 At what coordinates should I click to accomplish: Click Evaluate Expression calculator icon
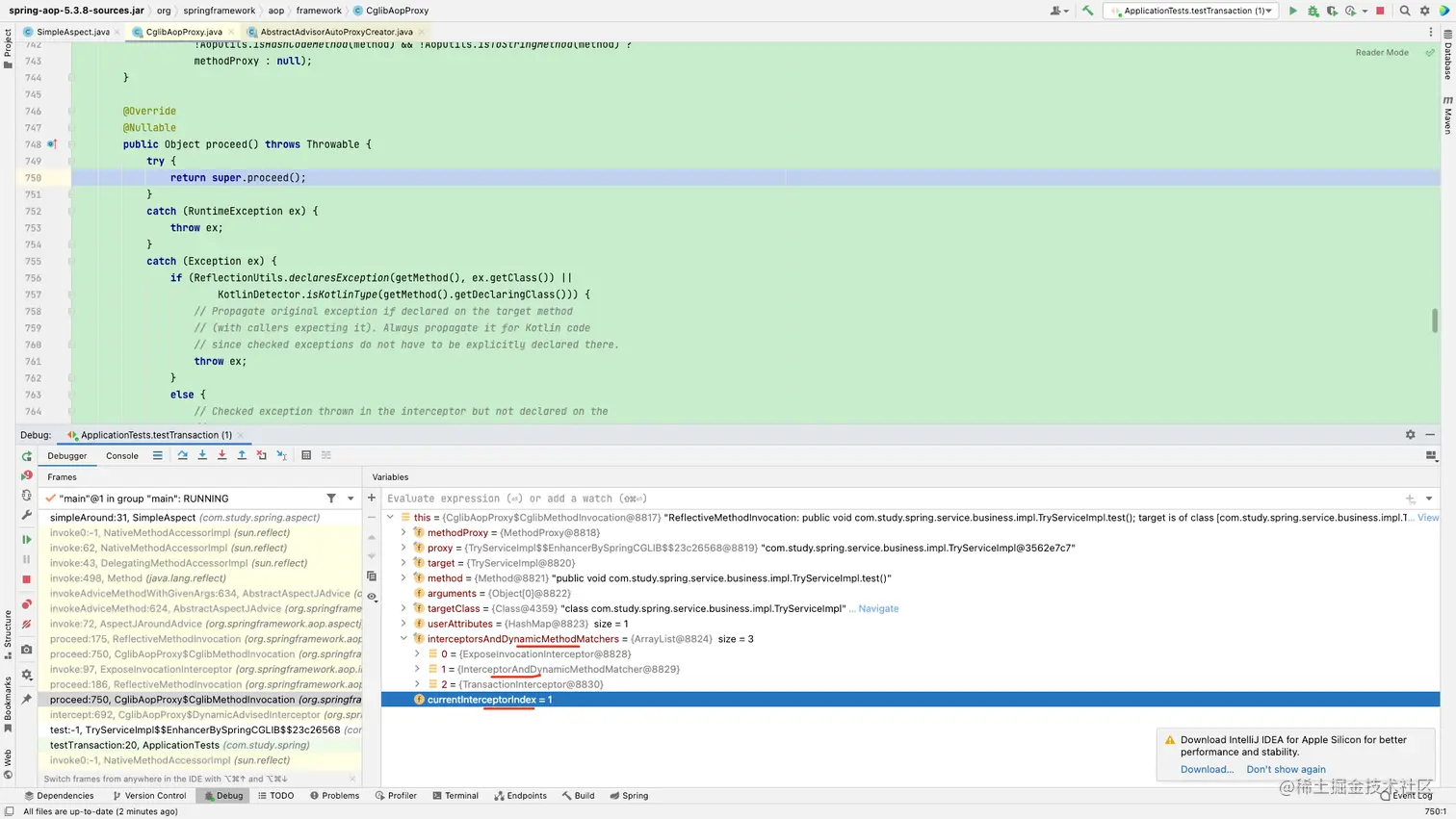(306, 455)
